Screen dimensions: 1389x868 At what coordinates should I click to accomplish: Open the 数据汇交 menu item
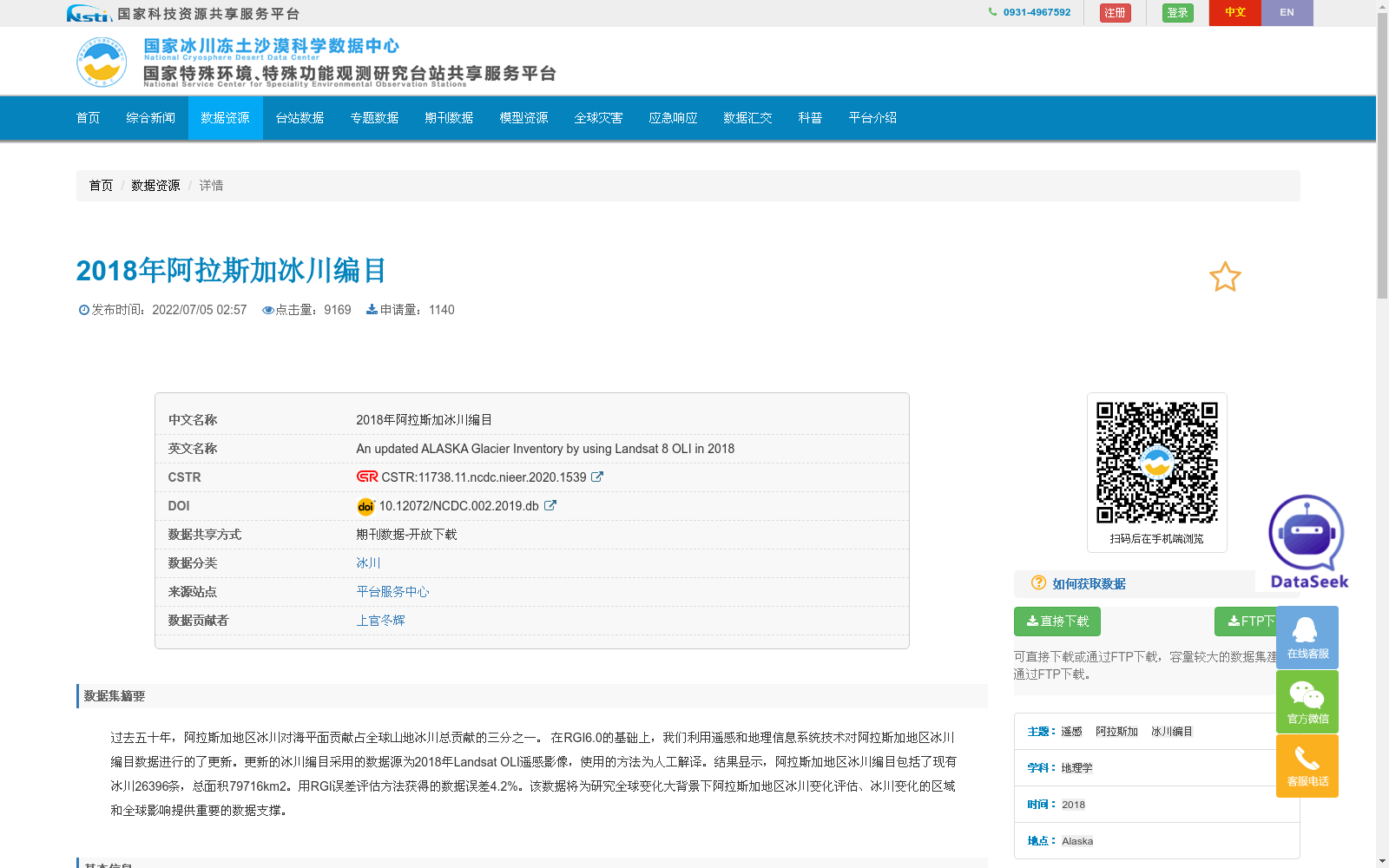coord(748,118)
